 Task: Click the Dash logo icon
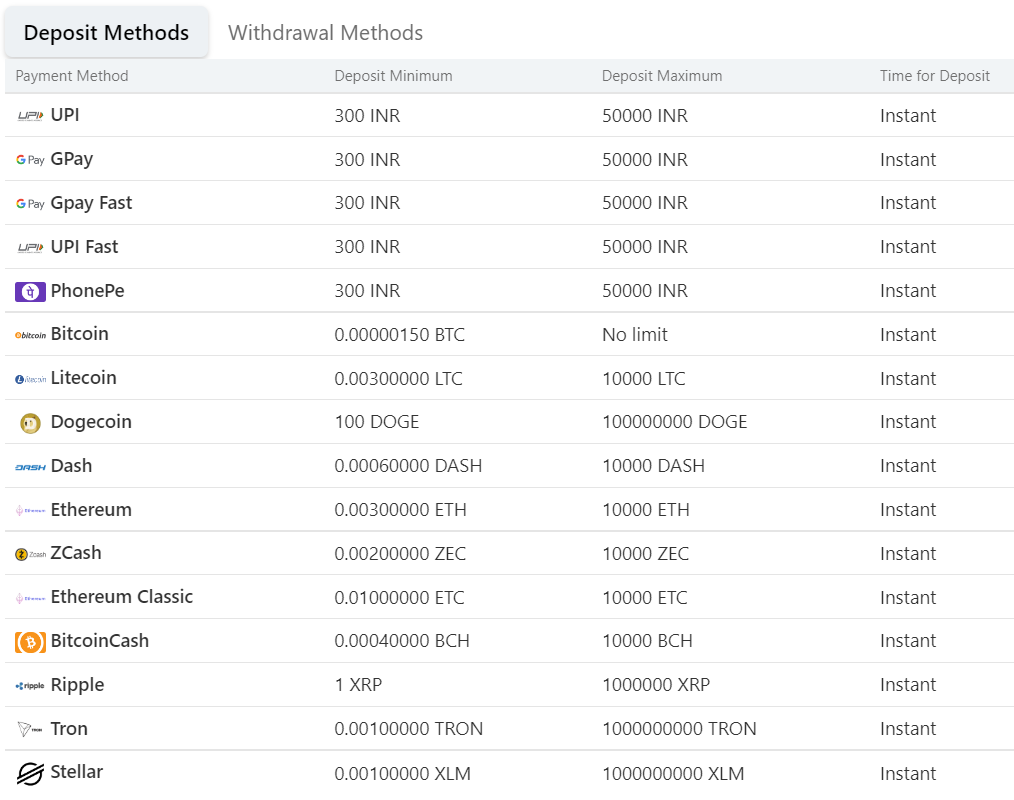click(x=30, y=467)
